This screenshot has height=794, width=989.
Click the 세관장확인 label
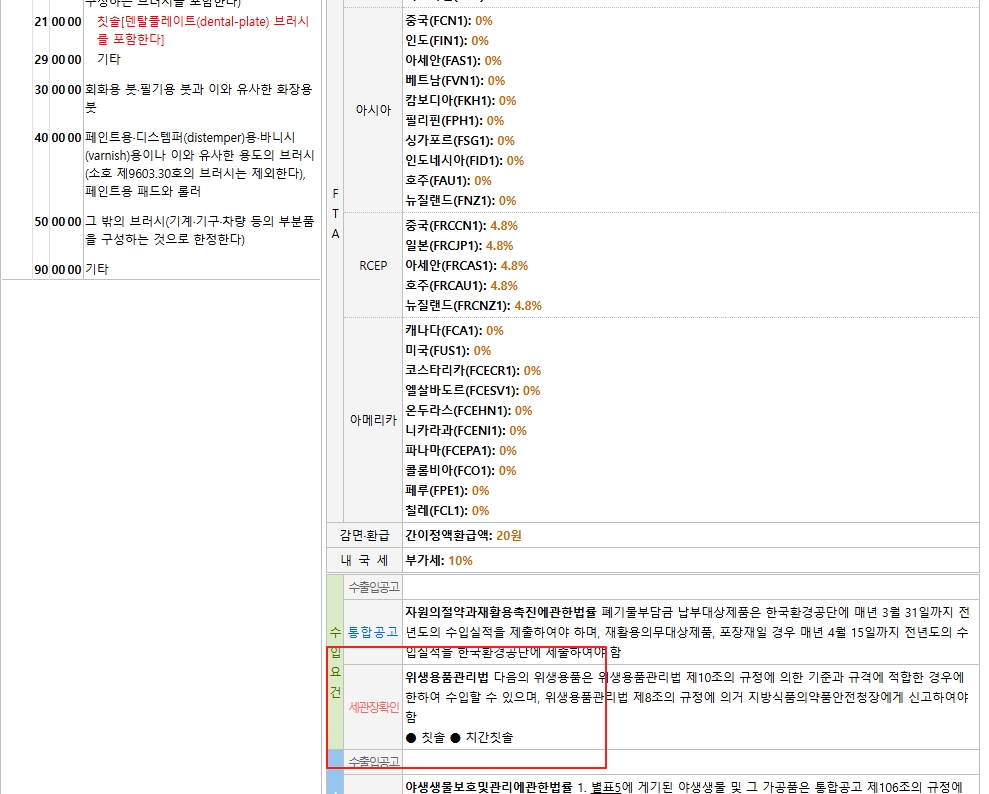tap(373, 707)
